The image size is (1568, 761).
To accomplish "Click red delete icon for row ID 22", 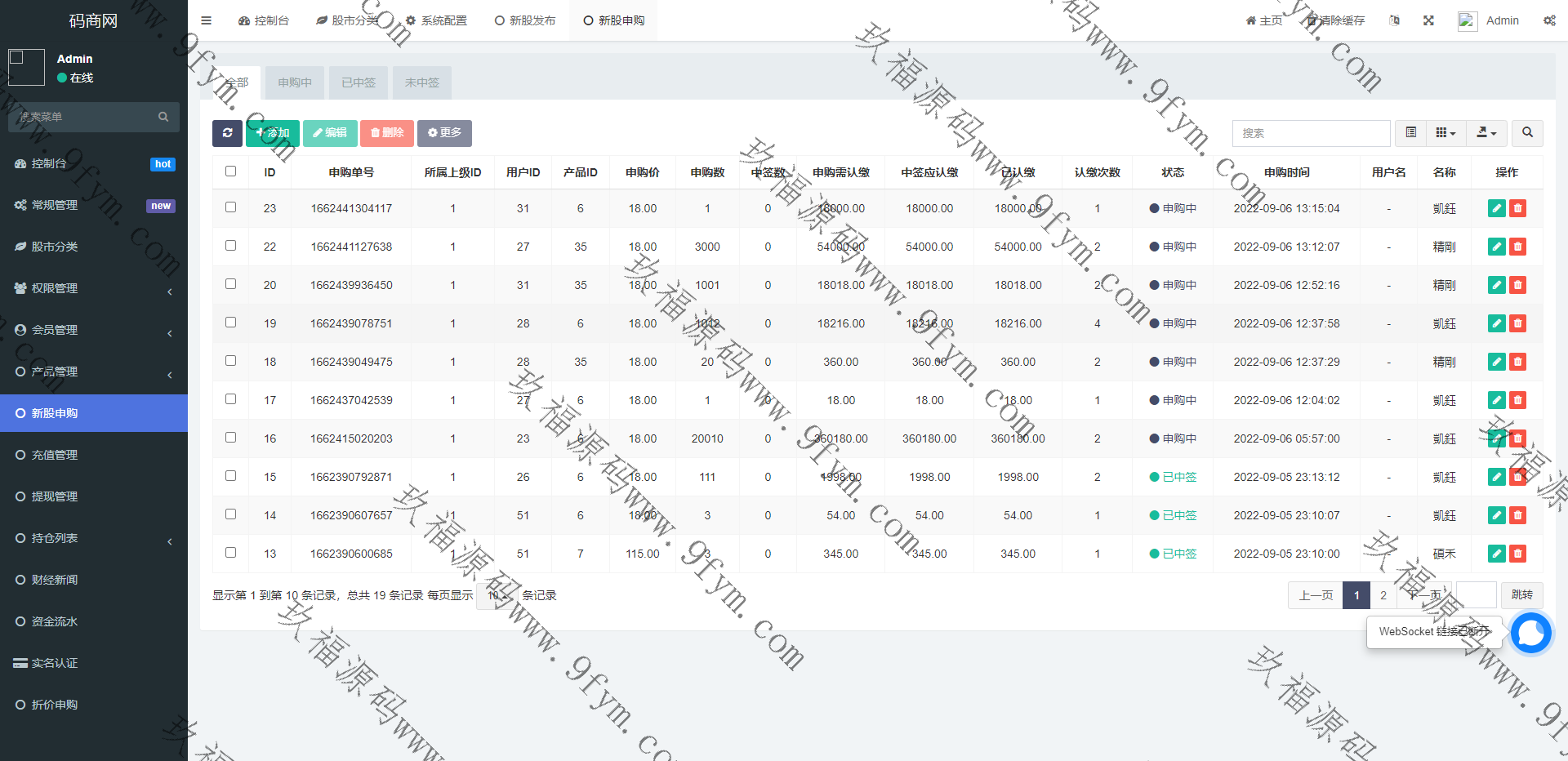I will 1517,247.
